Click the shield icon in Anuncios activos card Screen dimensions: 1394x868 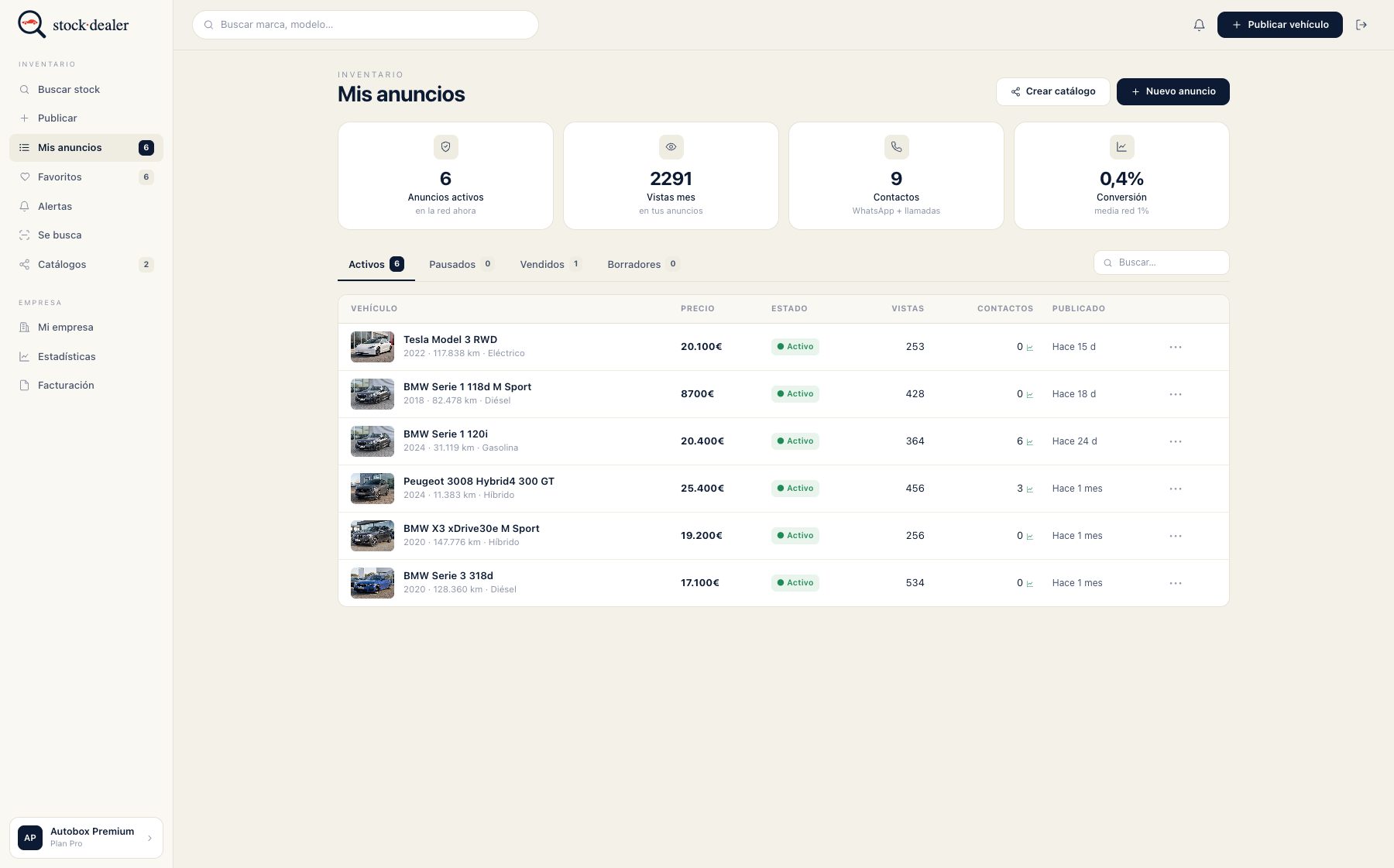(x=445, y=146)
